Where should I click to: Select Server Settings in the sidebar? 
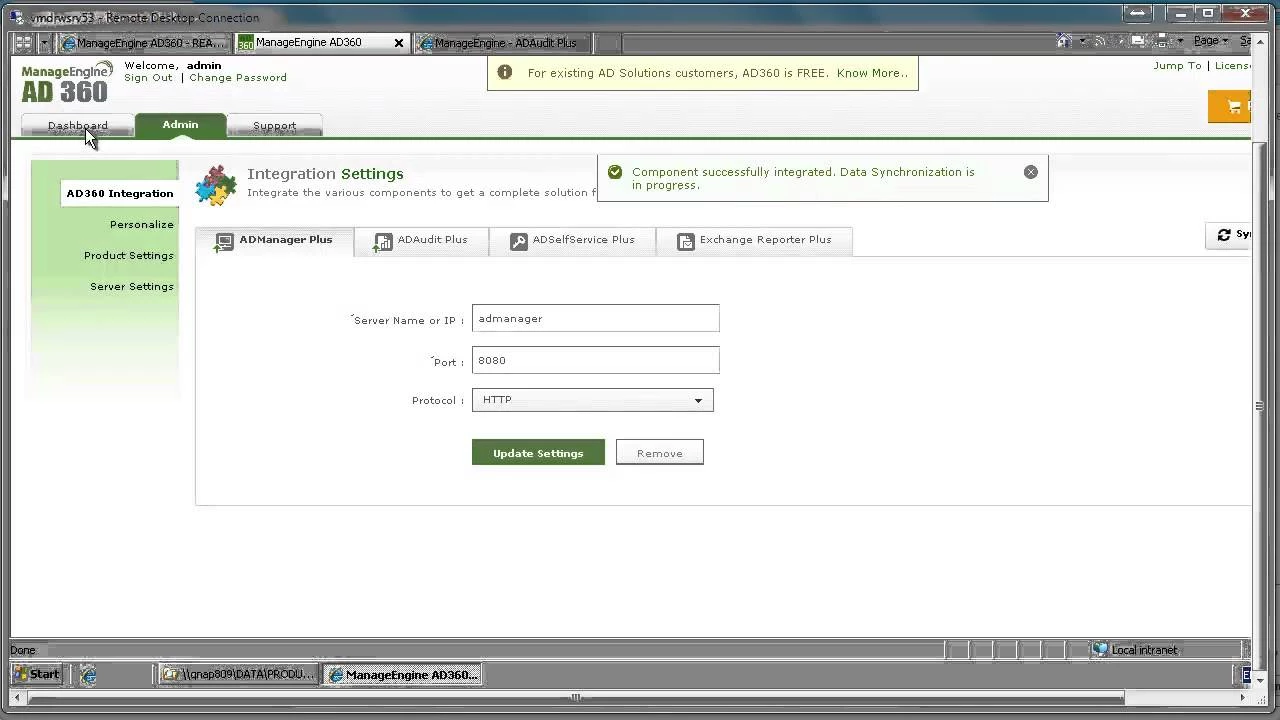click(132, 287)
